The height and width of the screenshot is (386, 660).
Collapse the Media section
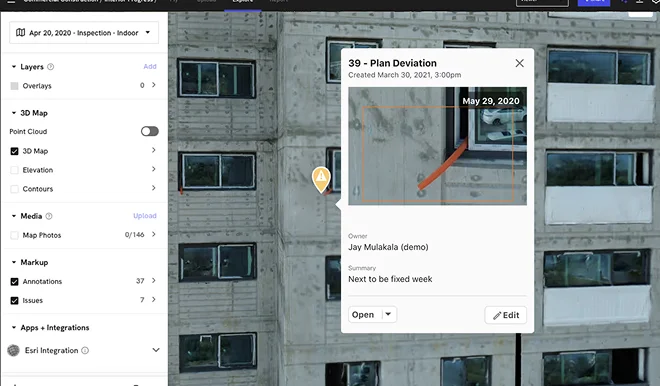[13, 216]
